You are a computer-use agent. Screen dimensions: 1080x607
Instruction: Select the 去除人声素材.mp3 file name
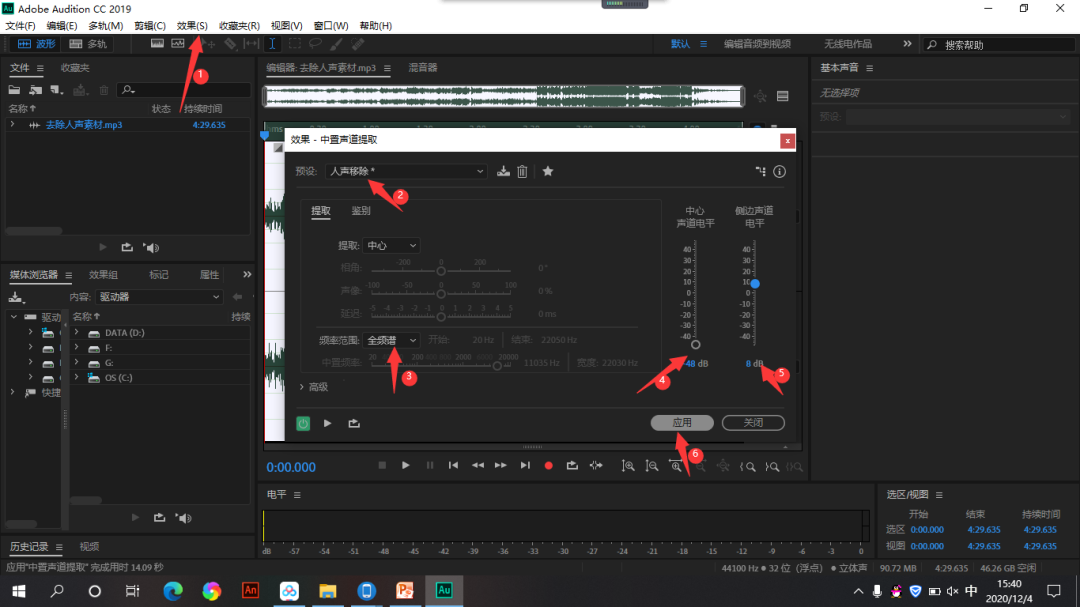coord(84,125)
